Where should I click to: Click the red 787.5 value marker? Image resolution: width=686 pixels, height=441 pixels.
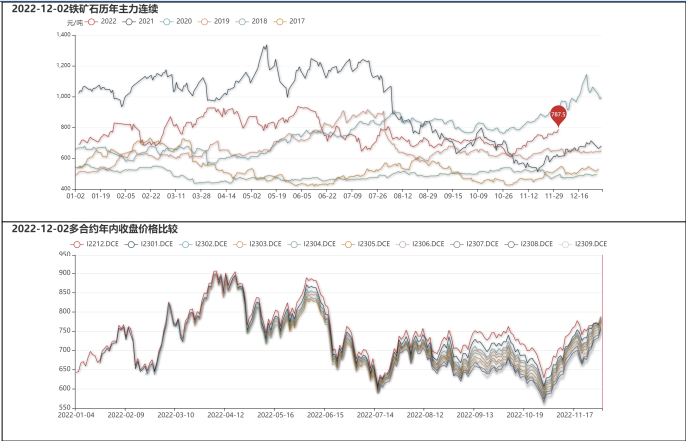pos(558,115)
